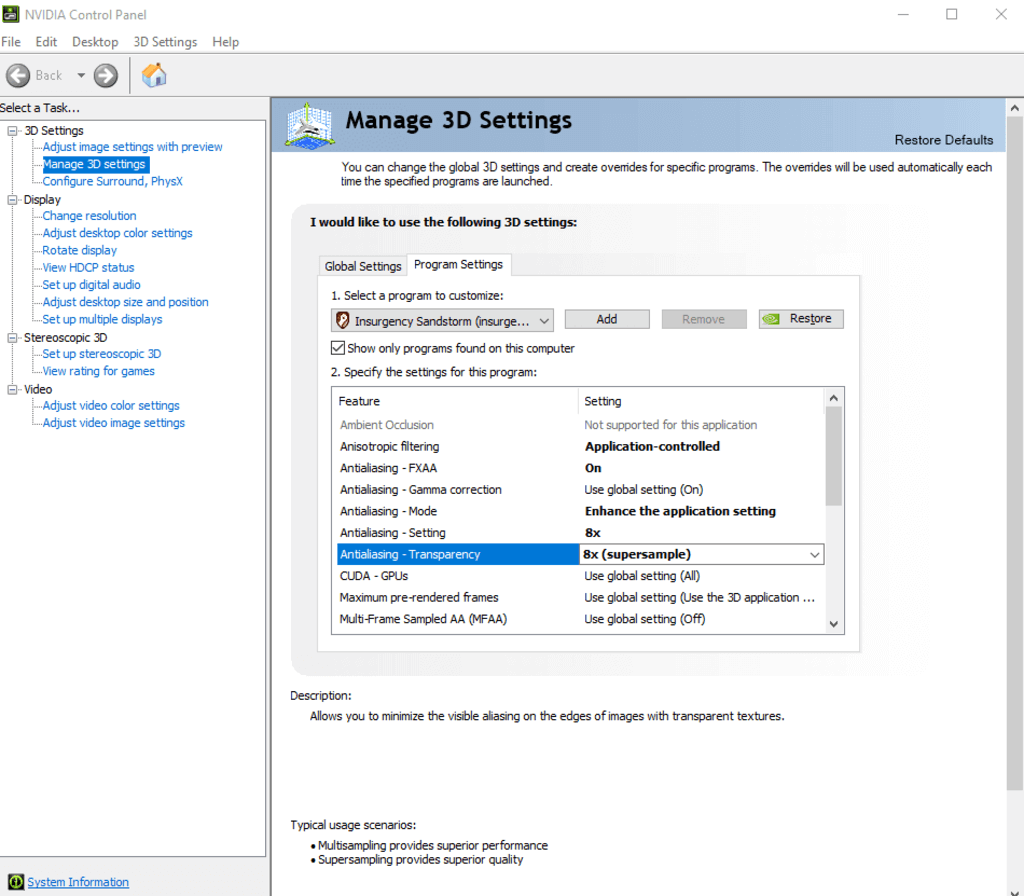The height and width of the screenshot is (896, 1024).
Task: Click the Insurgency Sandstorm program icon
Action: click(x=342, y=320)
